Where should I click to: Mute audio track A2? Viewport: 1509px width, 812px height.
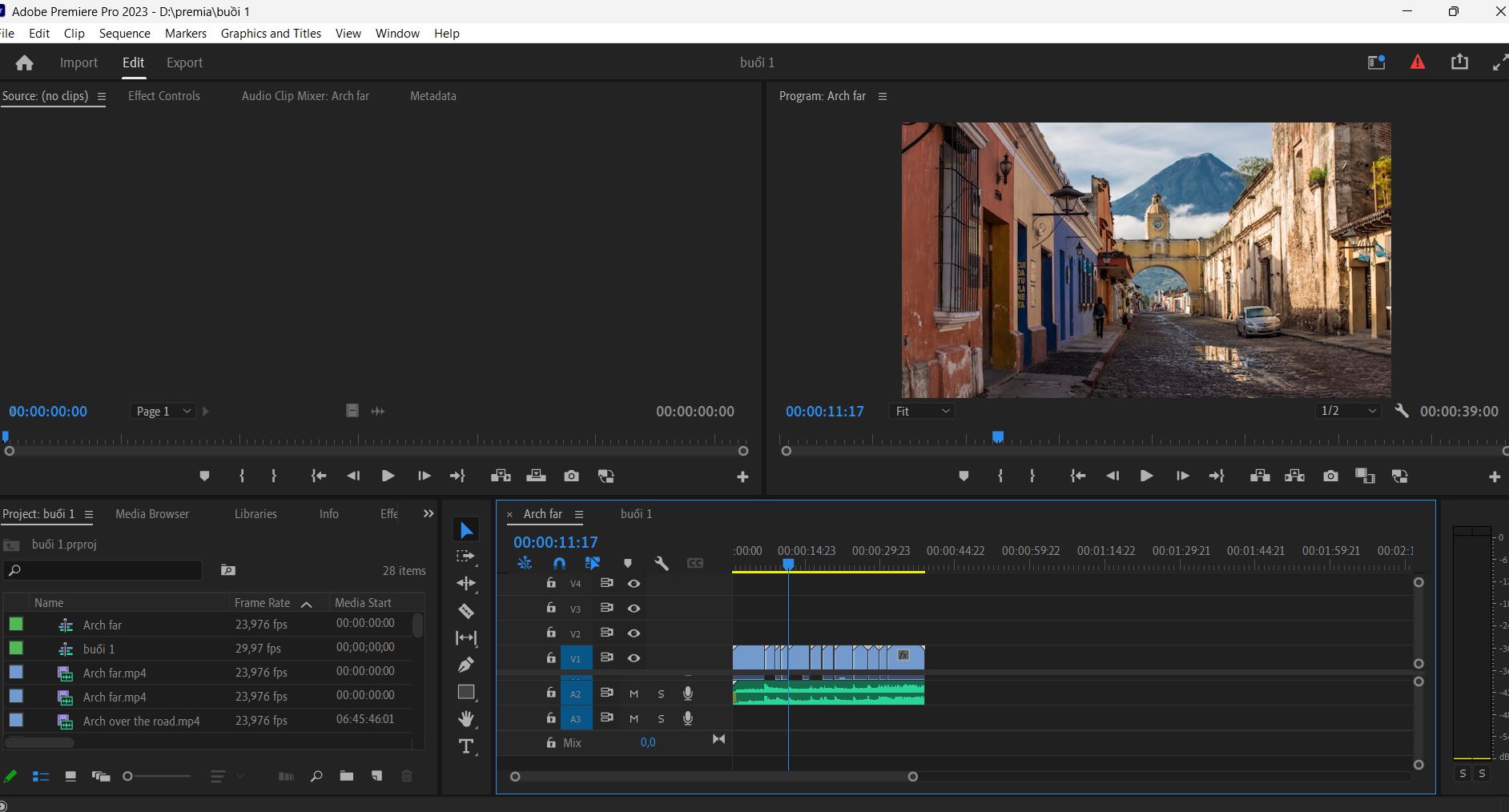point(634,694)
